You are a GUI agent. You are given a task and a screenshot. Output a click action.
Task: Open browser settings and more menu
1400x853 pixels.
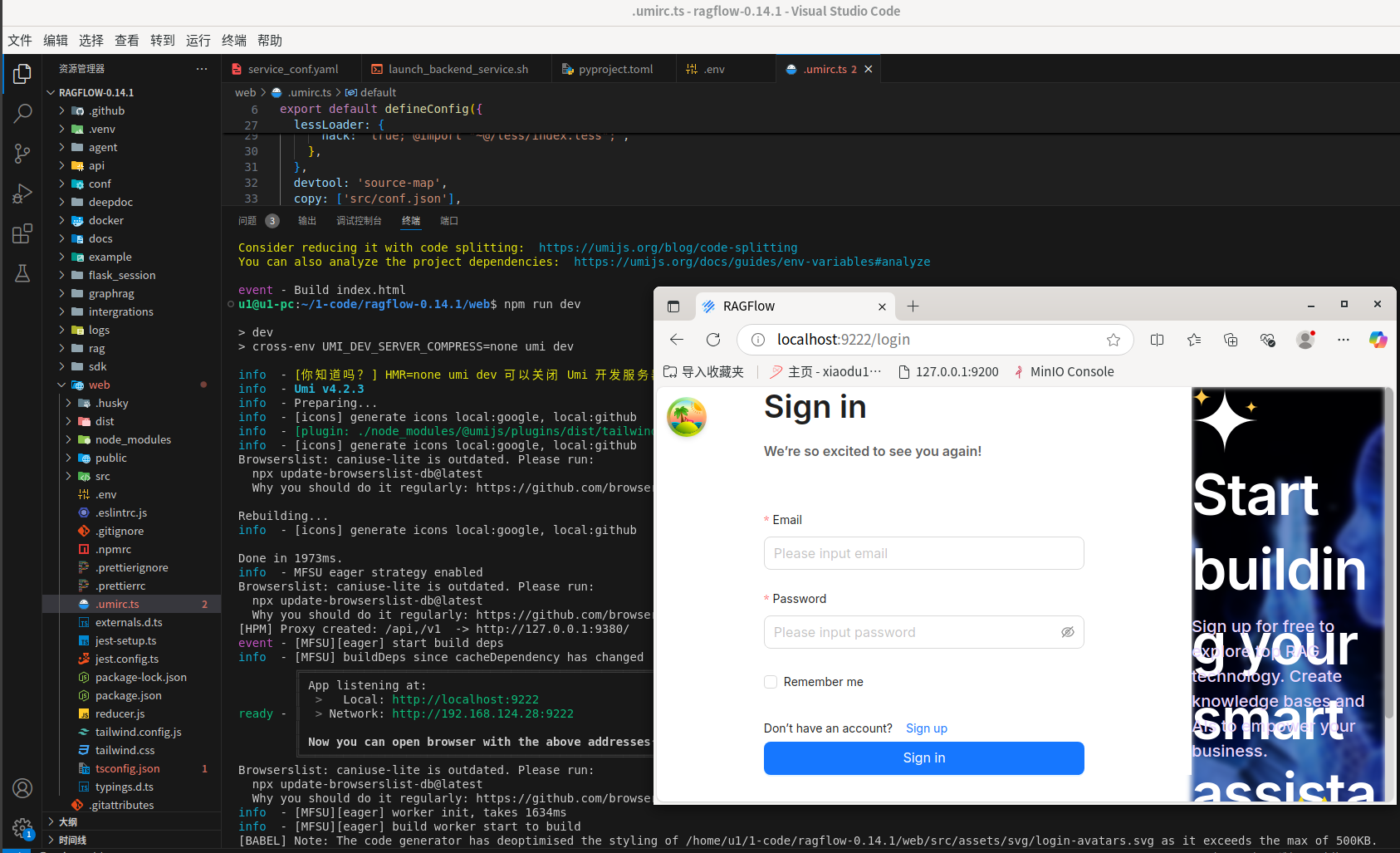click(1344, 340)
